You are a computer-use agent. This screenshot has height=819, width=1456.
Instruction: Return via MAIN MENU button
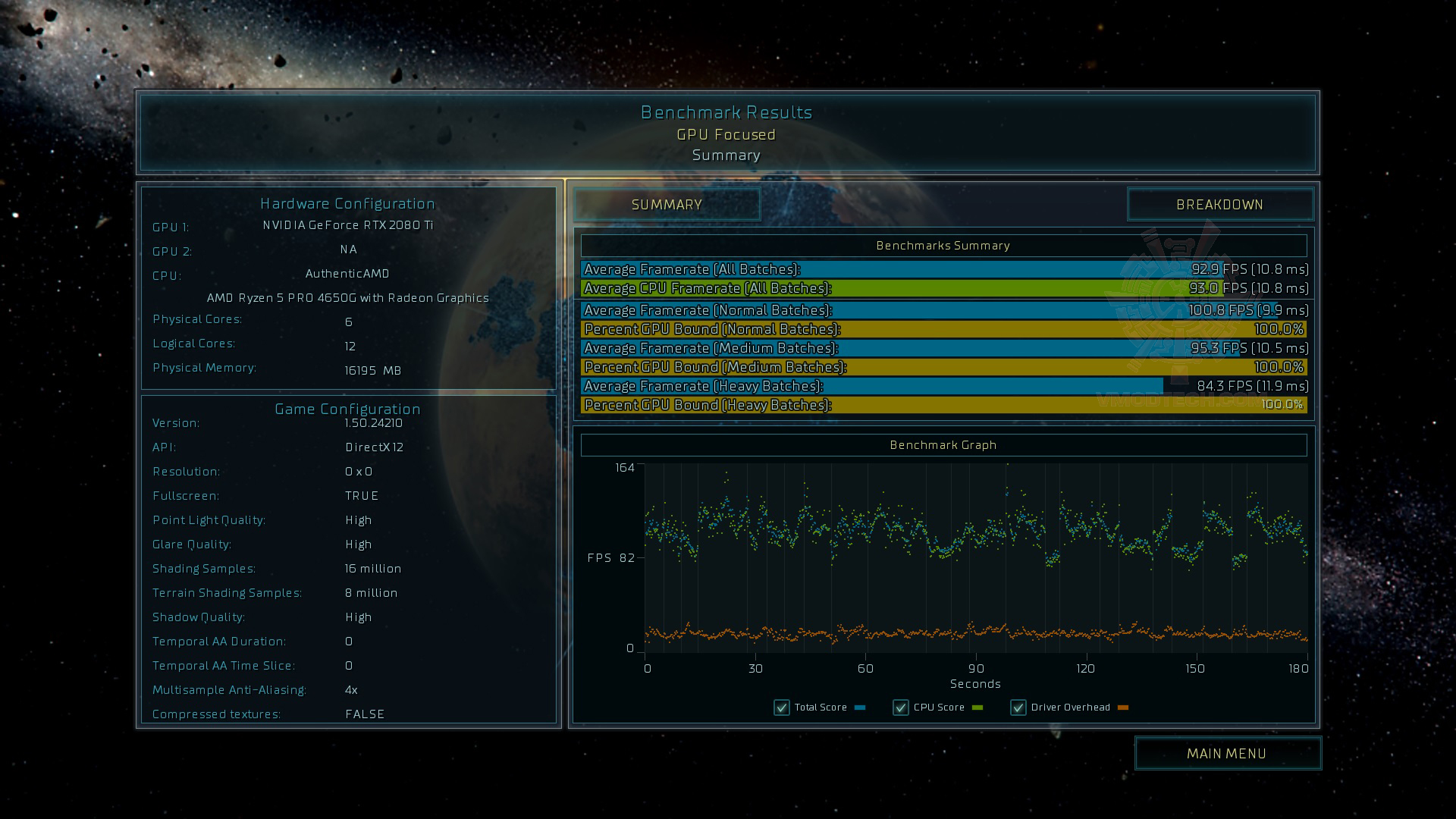pos(1227,754)
